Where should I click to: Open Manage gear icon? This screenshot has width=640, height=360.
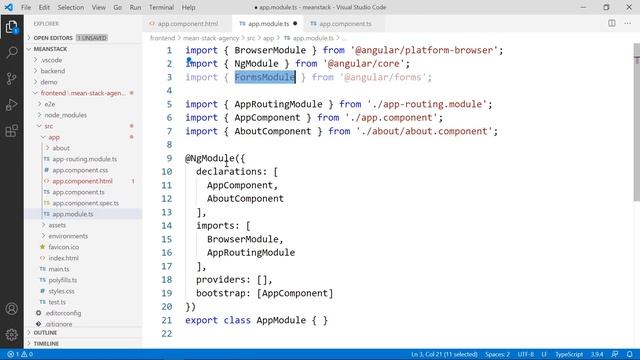[11, 335]
